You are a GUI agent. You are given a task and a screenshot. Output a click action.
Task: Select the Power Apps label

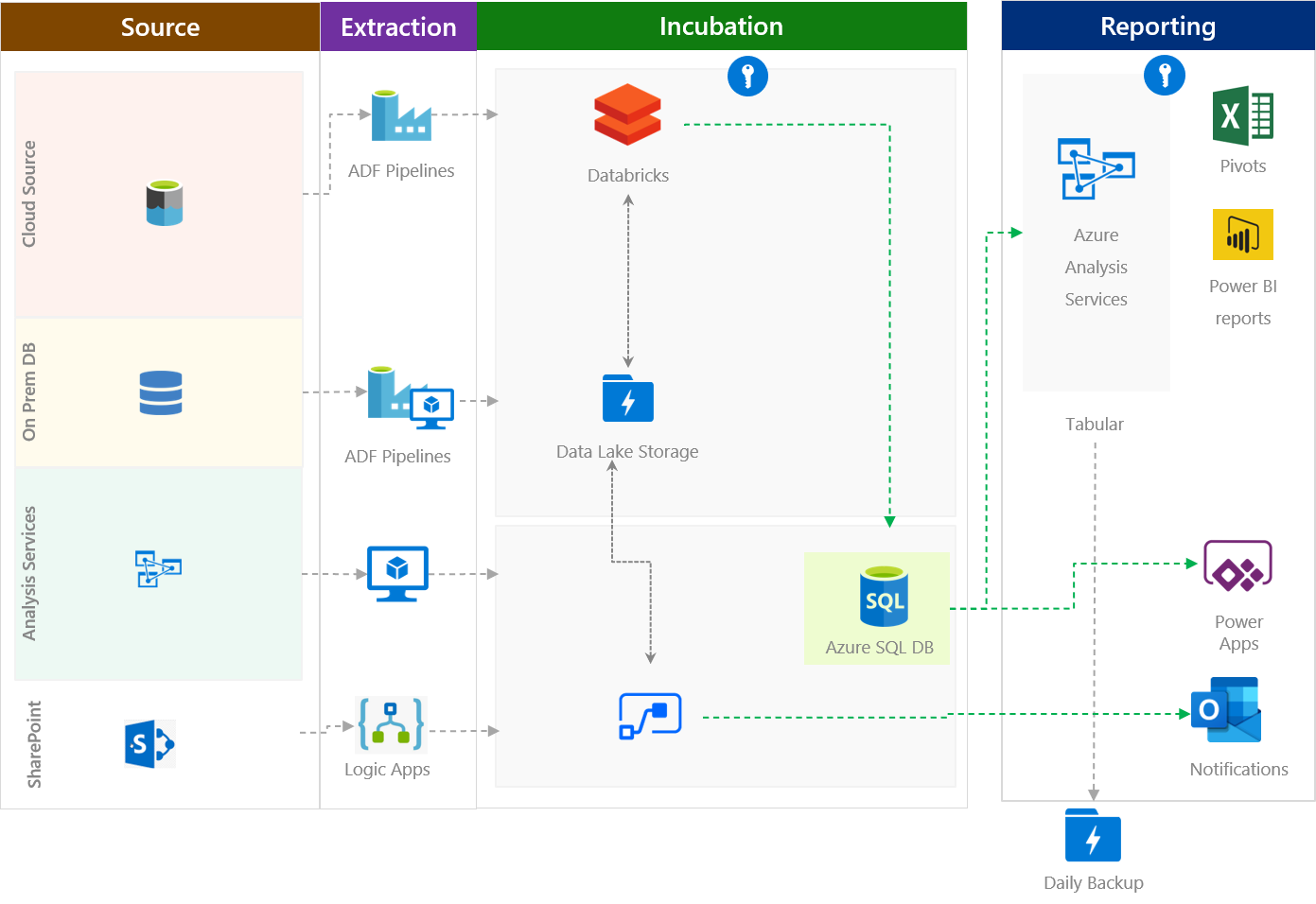point(1239,633)
